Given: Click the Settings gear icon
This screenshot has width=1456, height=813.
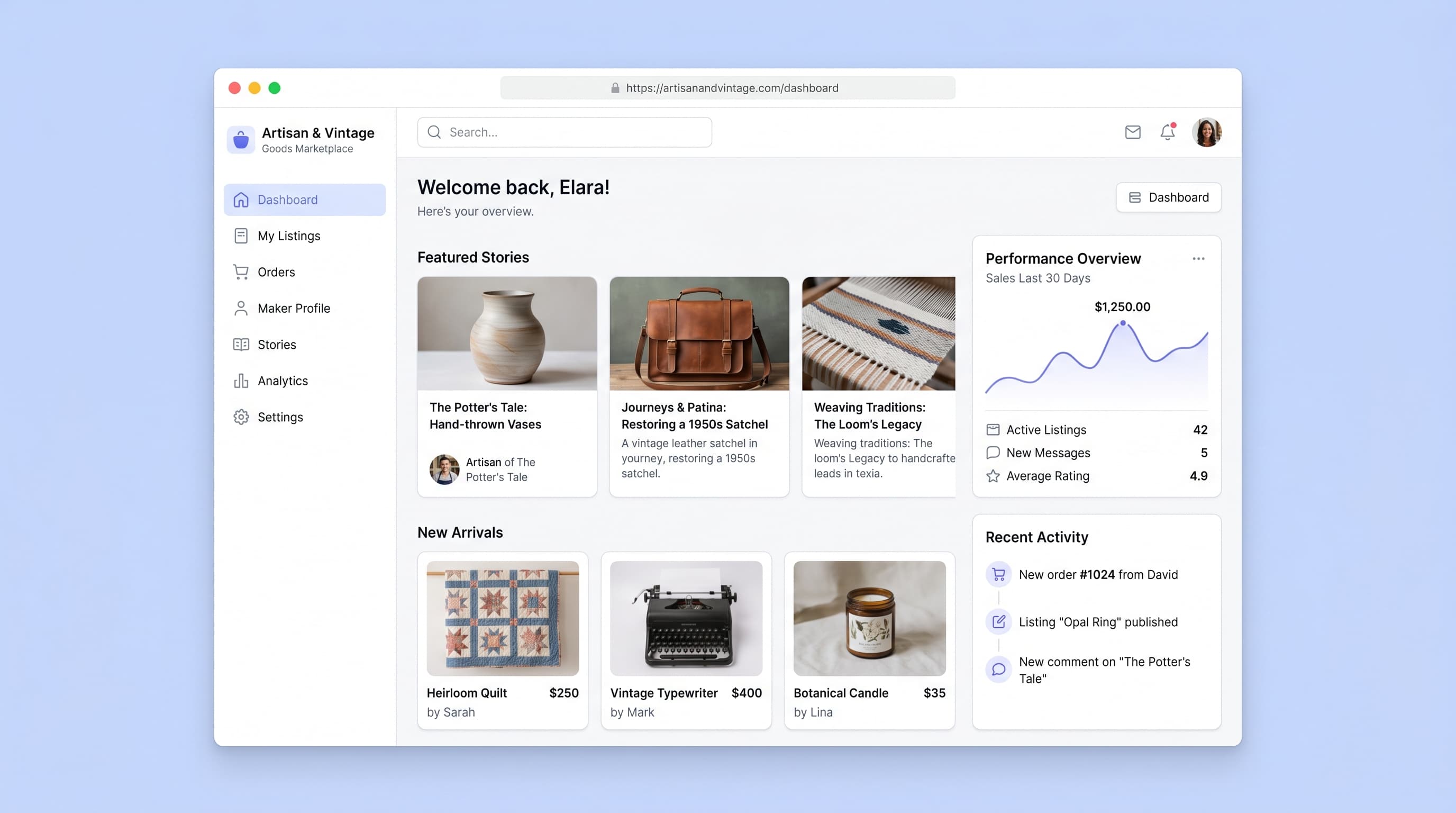Looking at the screenshot, I should (241, 417).
